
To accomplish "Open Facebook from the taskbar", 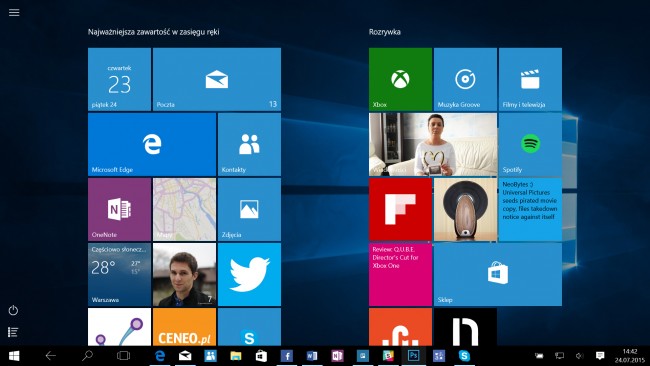I will pyautogui.click(x=286, y=356).
